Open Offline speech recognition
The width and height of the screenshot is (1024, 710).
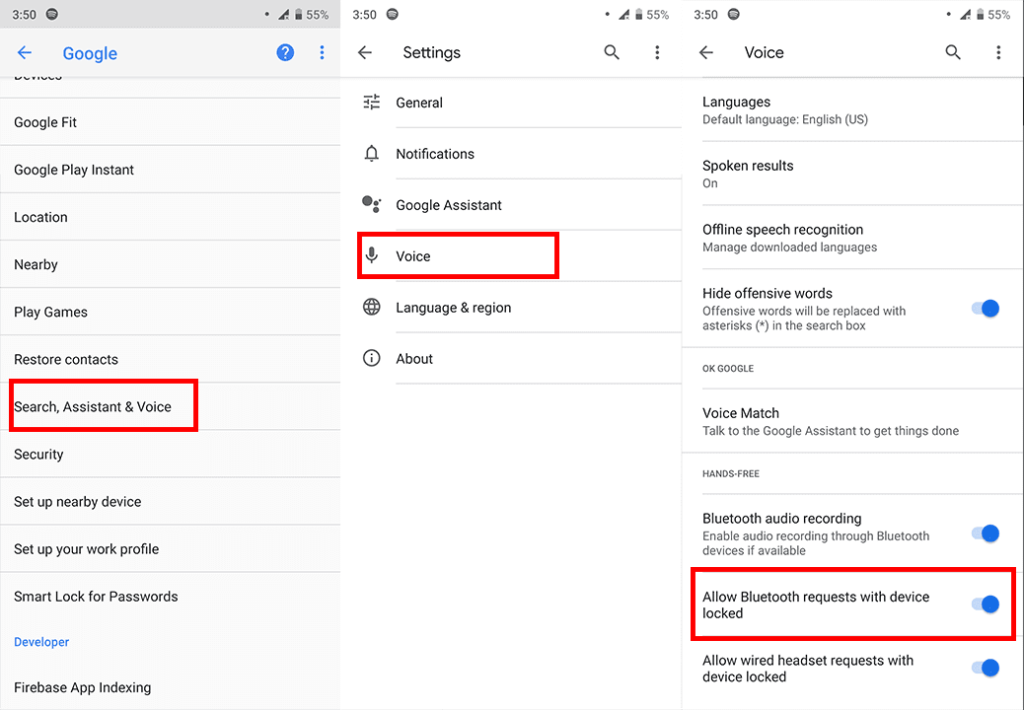tap(853, 238)
